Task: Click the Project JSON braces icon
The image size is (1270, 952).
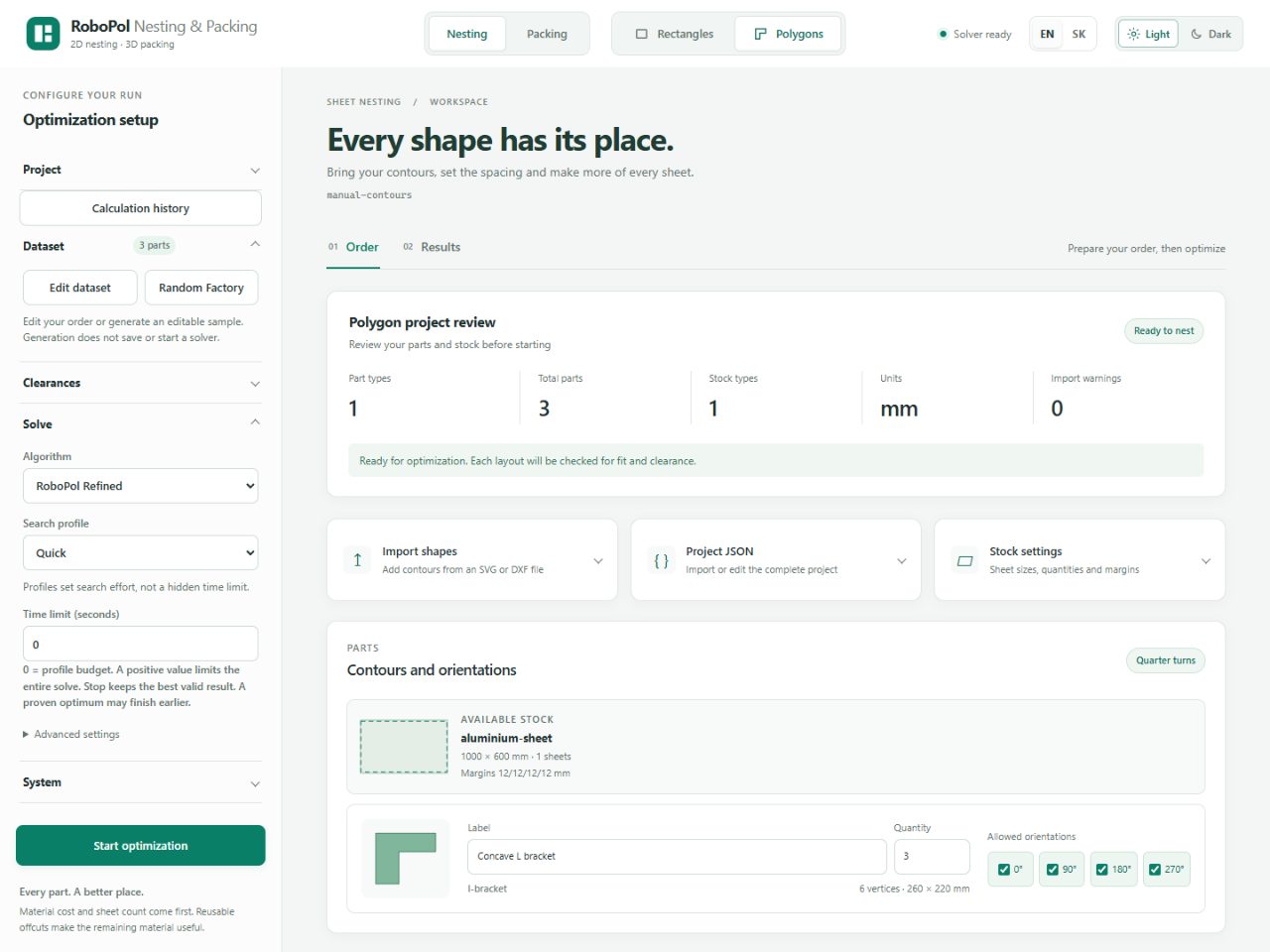Action: [662, 560]
